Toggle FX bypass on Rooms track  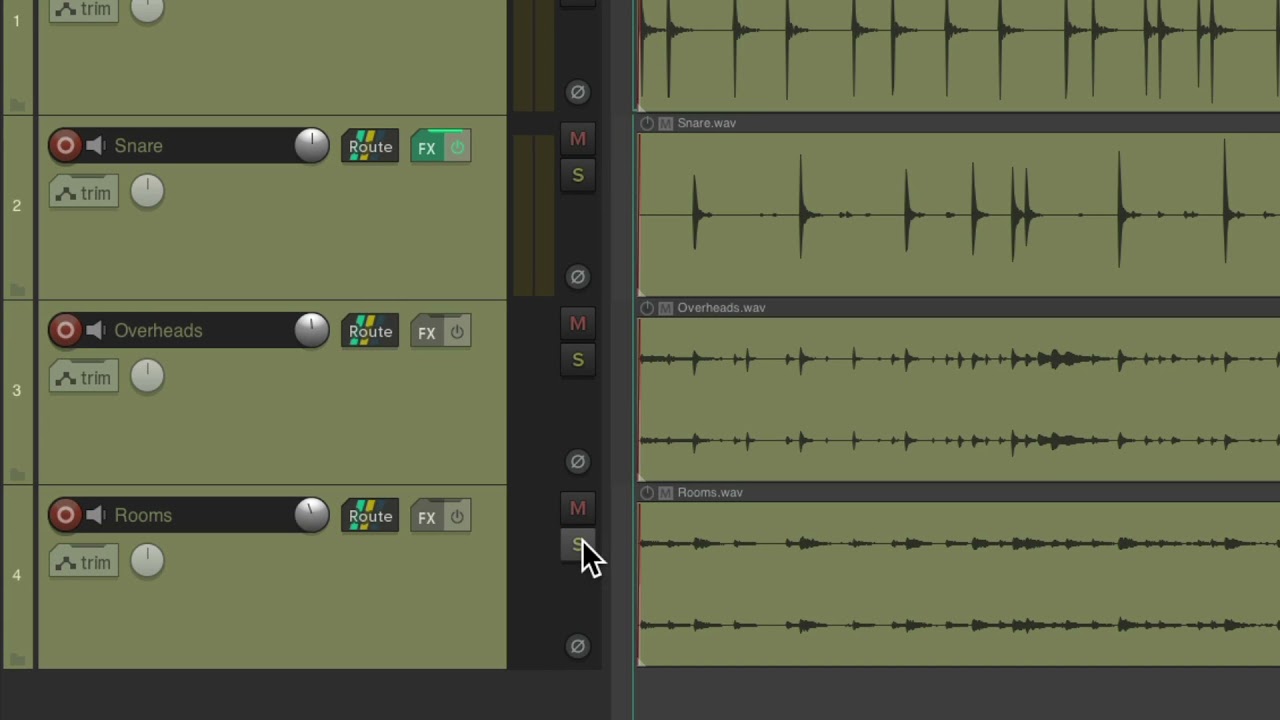coord(457,518)
